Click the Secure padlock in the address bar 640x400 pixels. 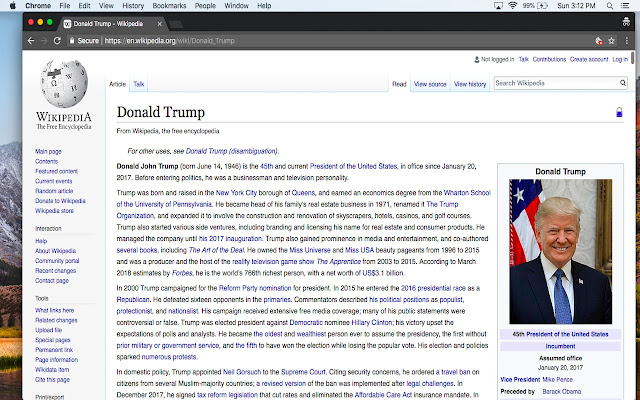click(72, 40)
